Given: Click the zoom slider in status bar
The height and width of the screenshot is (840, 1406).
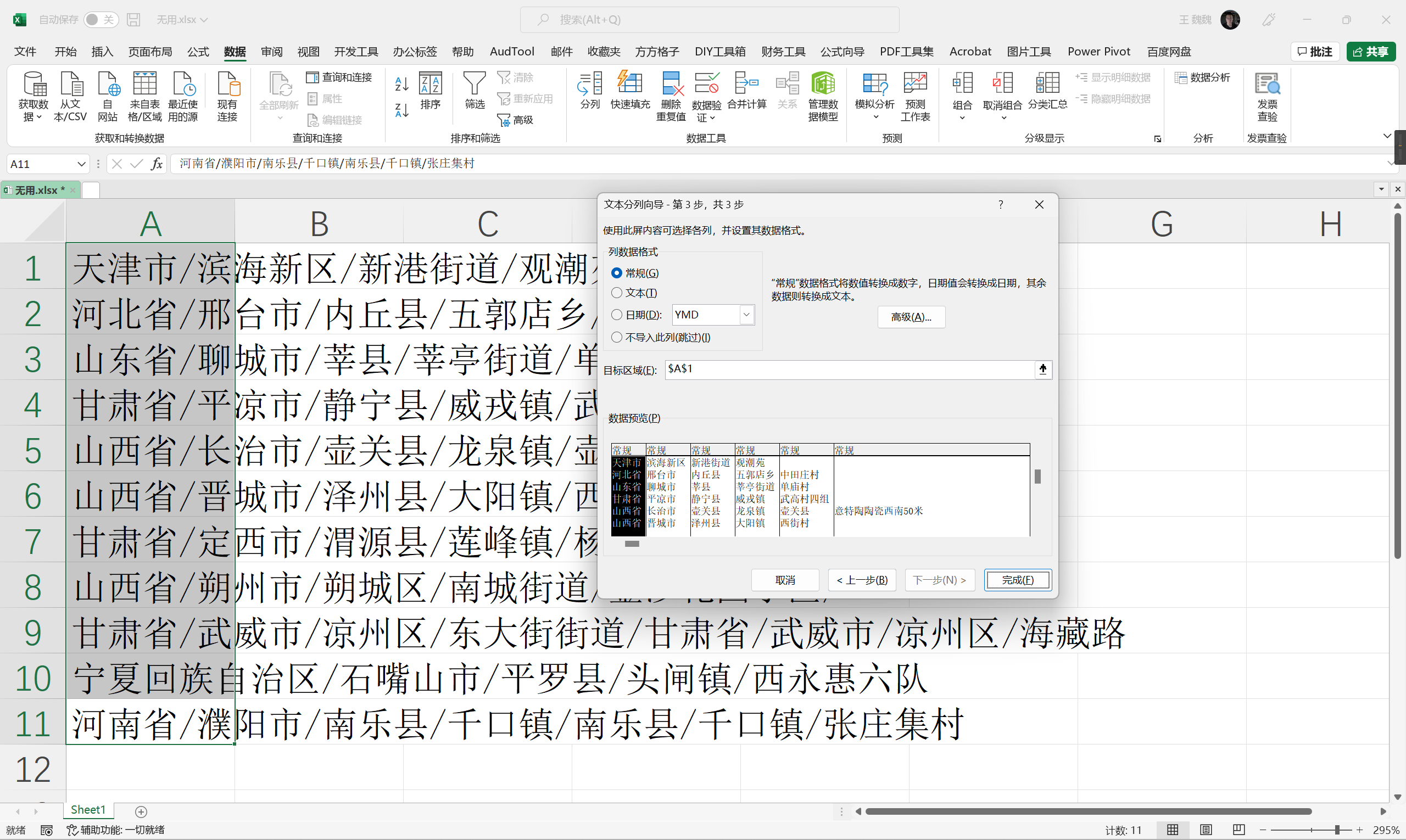Looking at the screenshot, I should click(1337, 830).
